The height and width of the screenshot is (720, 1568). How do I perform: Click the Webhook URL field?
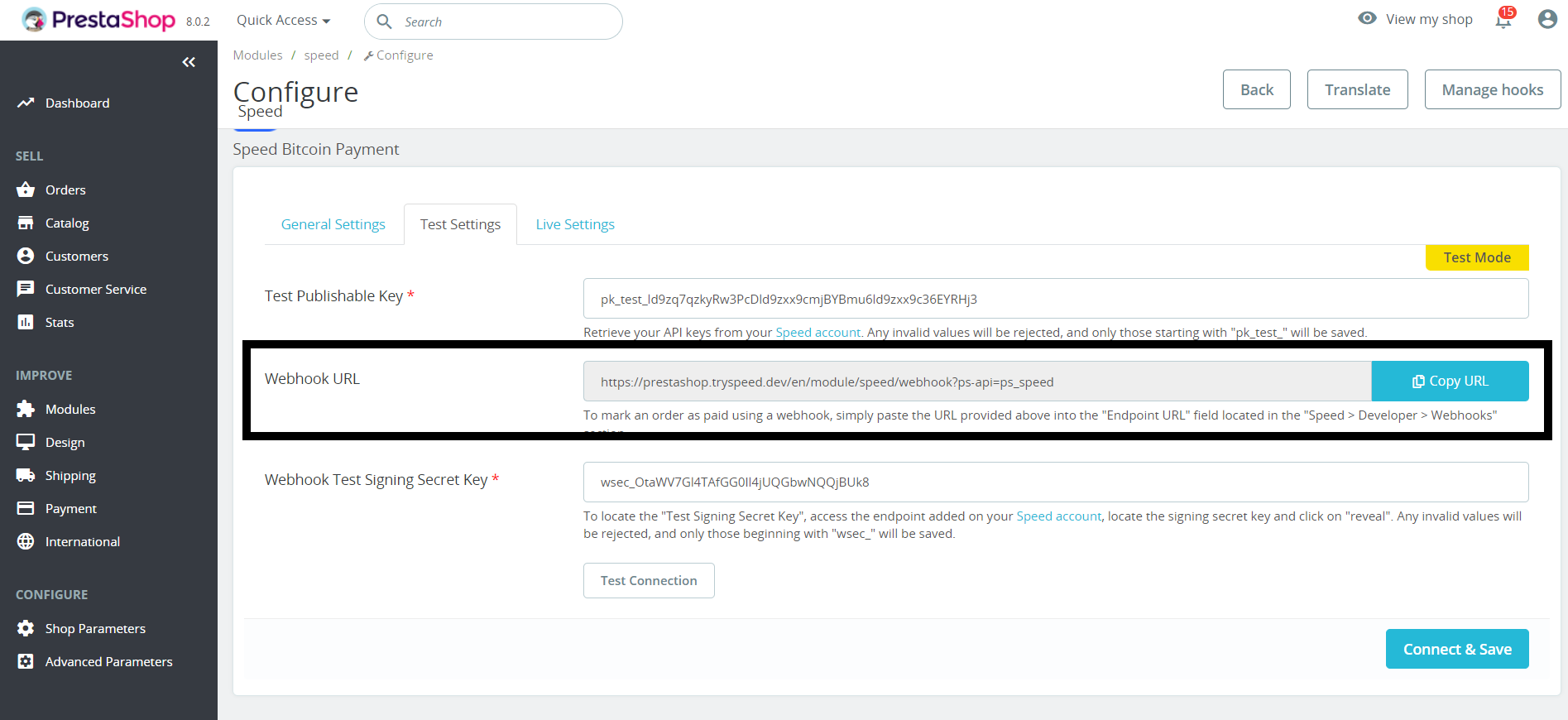point(977,382)
